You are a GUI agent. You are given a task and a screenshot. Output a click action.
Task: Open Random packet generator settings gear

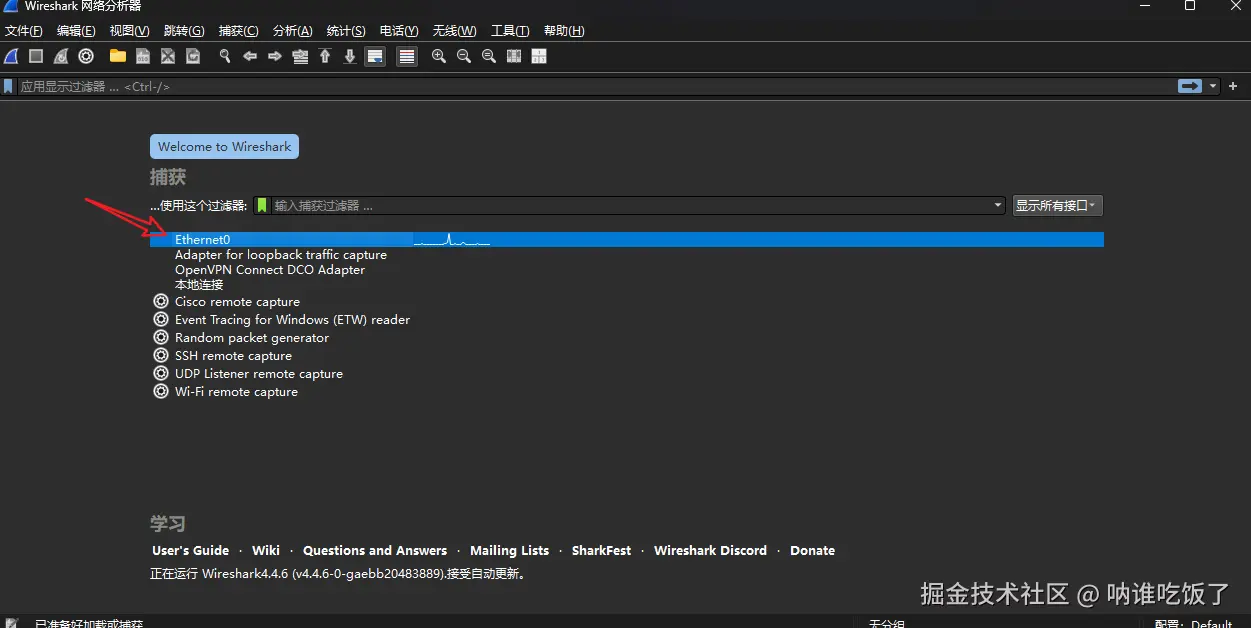pyautogui.click(x=161, y=338)
